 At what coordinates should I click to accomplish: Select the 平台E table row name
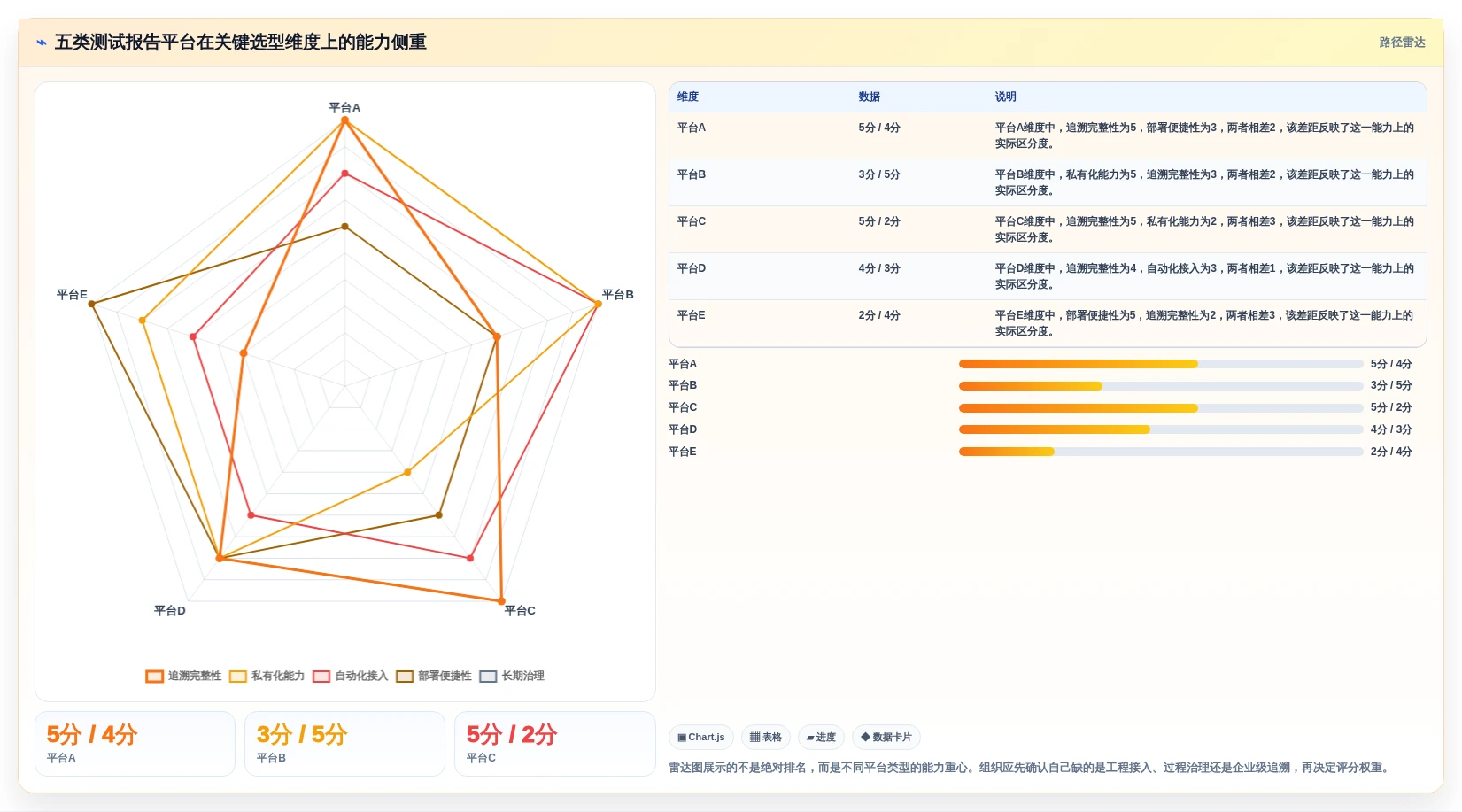(x=692, y=315)
